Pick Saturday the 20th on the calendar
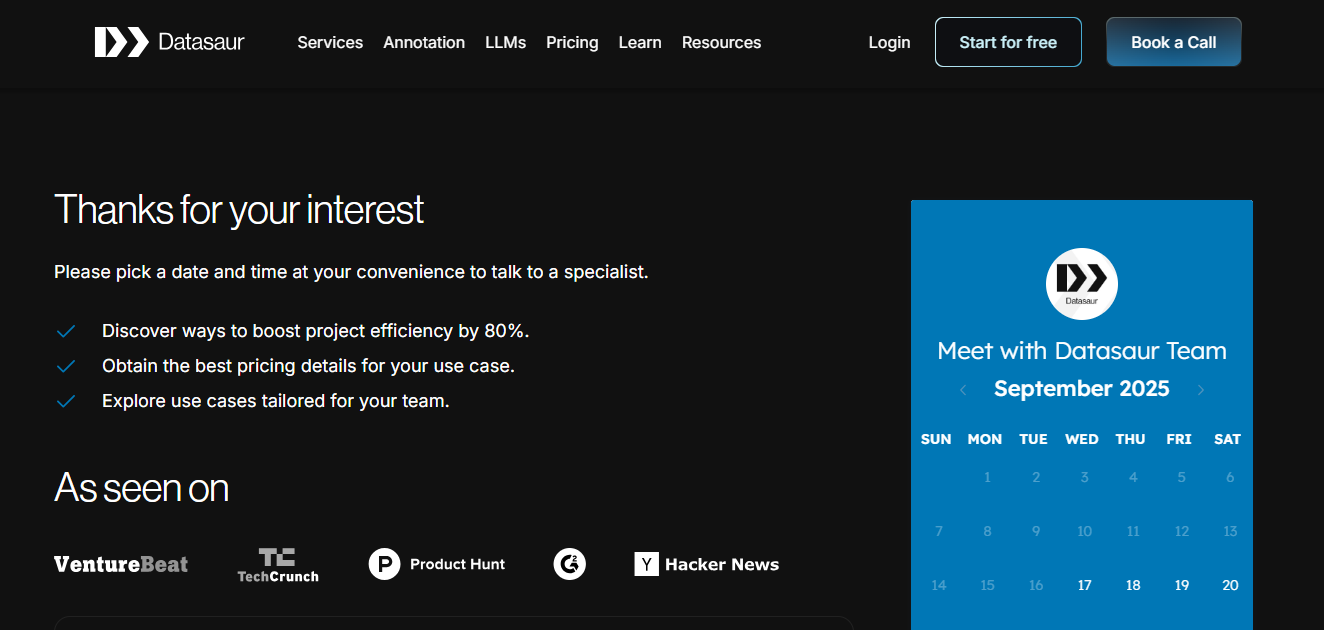 [1230, 585]
